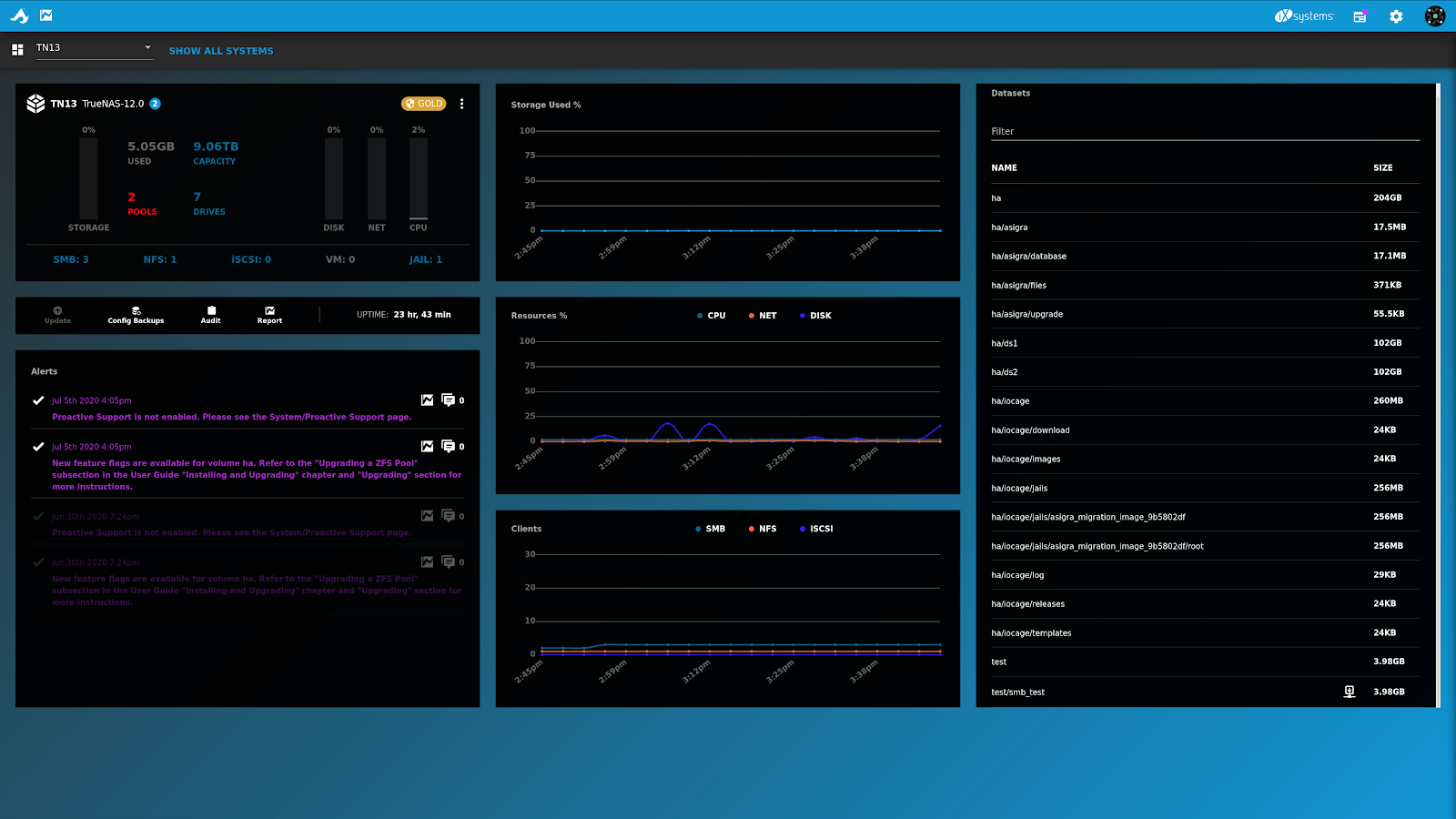This screenshot has height=819, width=1456.
Task: Toggle the SMB series in Clients chart
Action: (x=710, y=529)
